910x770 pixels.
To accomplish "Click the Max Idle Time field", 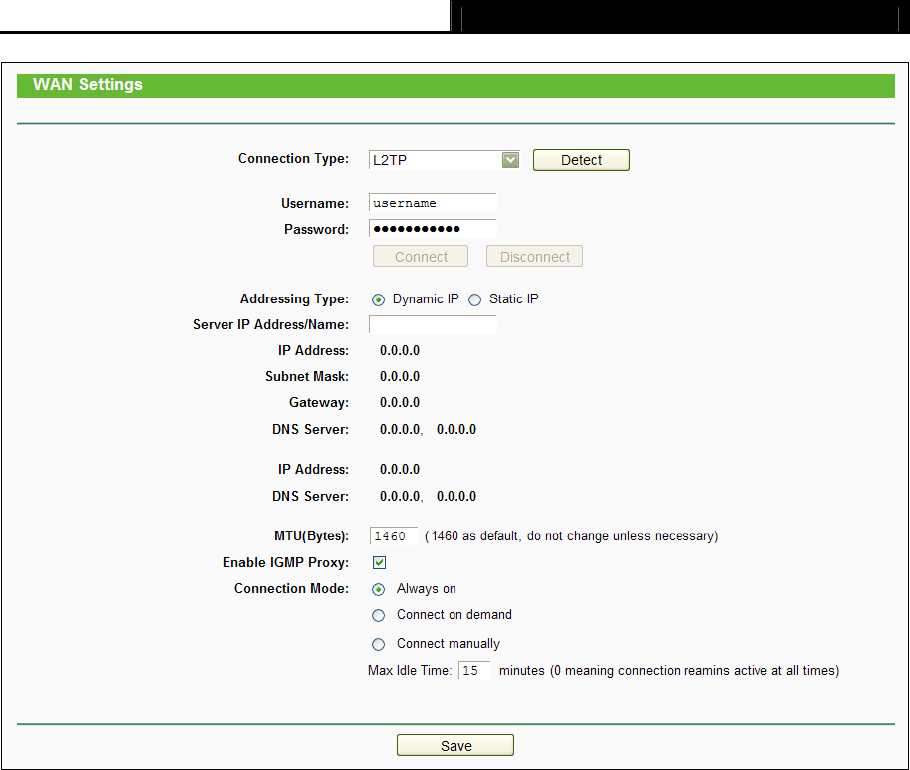I will click(475, 671).
